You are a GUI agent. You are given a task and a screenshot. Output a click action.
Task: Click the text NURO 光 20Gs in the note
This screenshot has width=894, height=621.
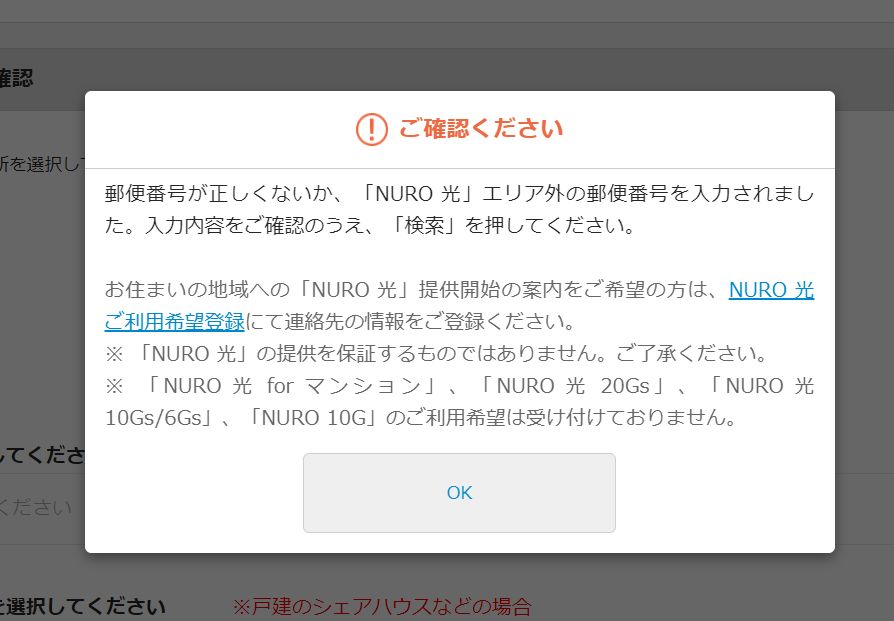[x=573, y=385]
